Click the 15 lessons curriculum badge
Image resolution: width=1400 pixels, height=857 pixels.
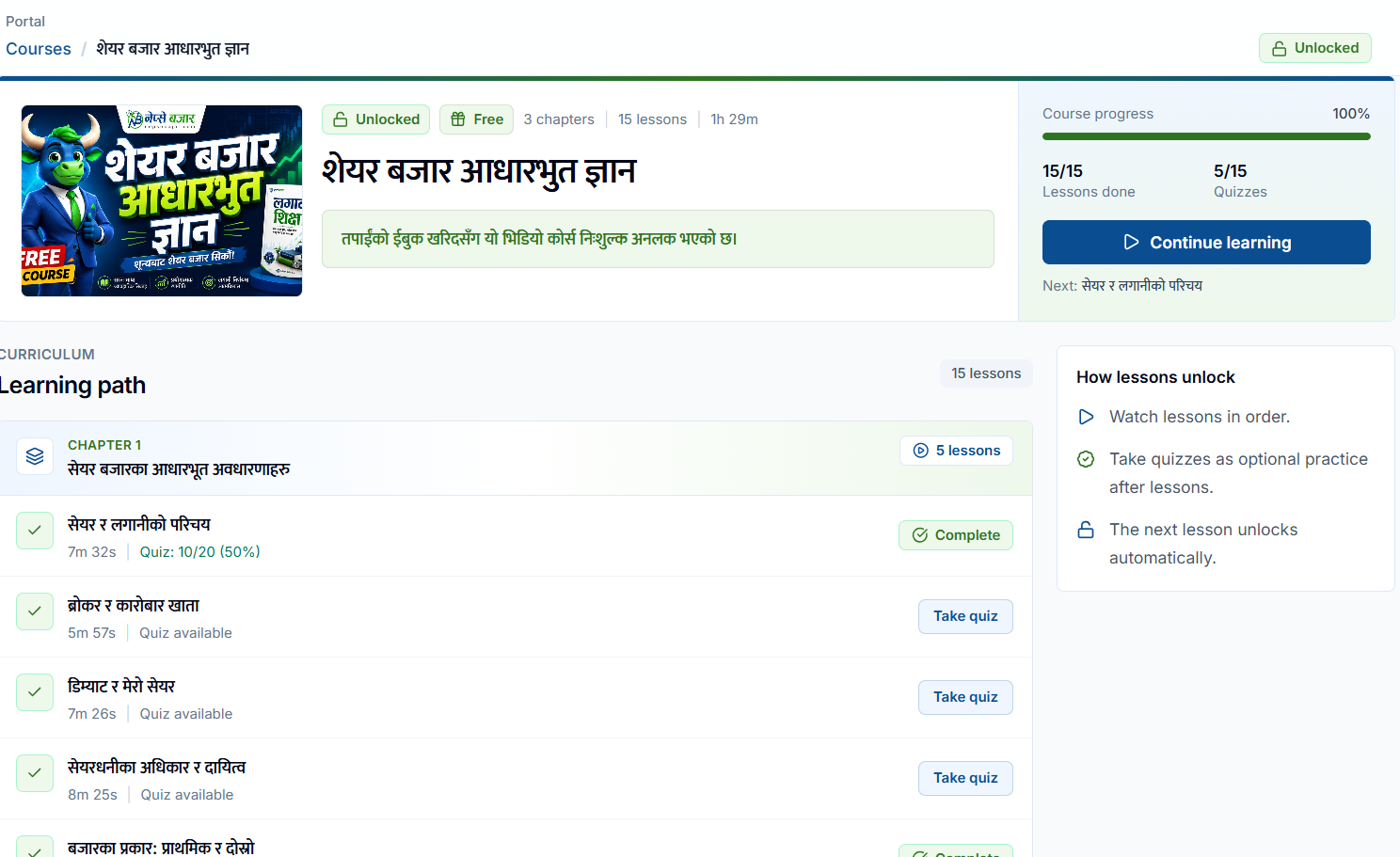click(x=986, y=373)
